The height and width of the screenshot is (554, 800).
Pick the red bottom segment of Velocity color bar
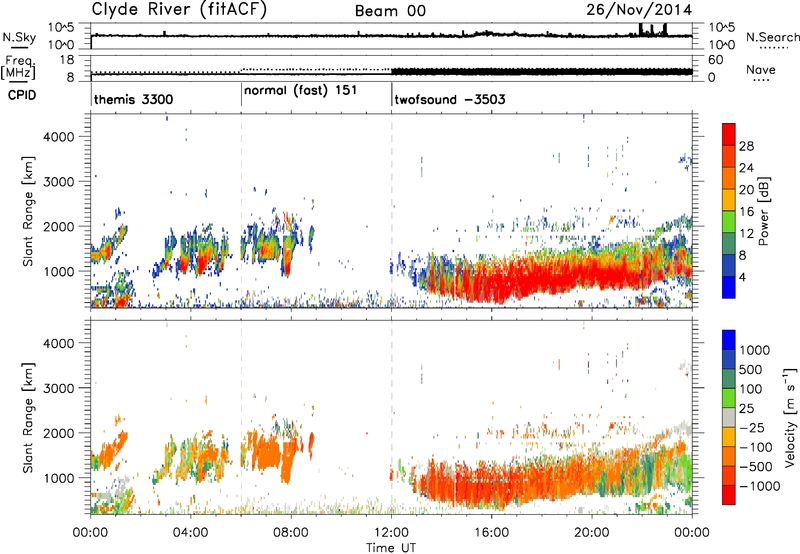pos(729,495)
